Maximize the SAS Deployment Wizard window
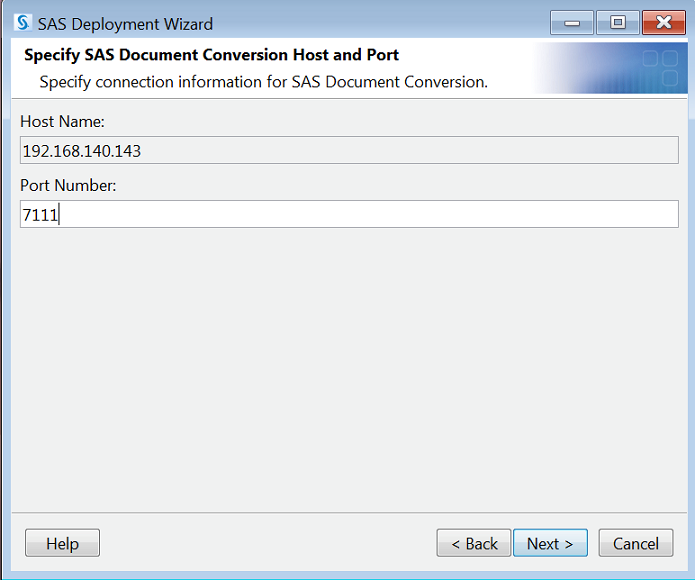Viewport: 695px width, 580px height. click(618, 22)
